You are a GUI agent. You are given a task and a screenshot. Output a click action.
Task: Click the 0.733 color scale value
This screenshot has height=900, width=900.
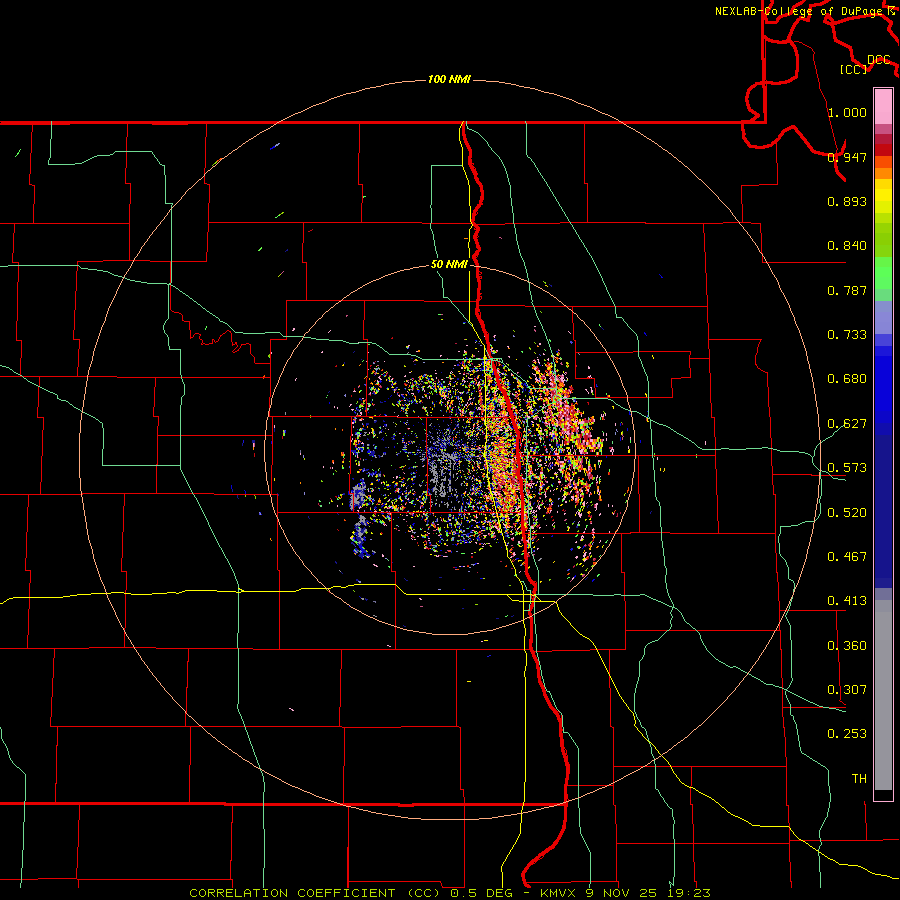847,335
